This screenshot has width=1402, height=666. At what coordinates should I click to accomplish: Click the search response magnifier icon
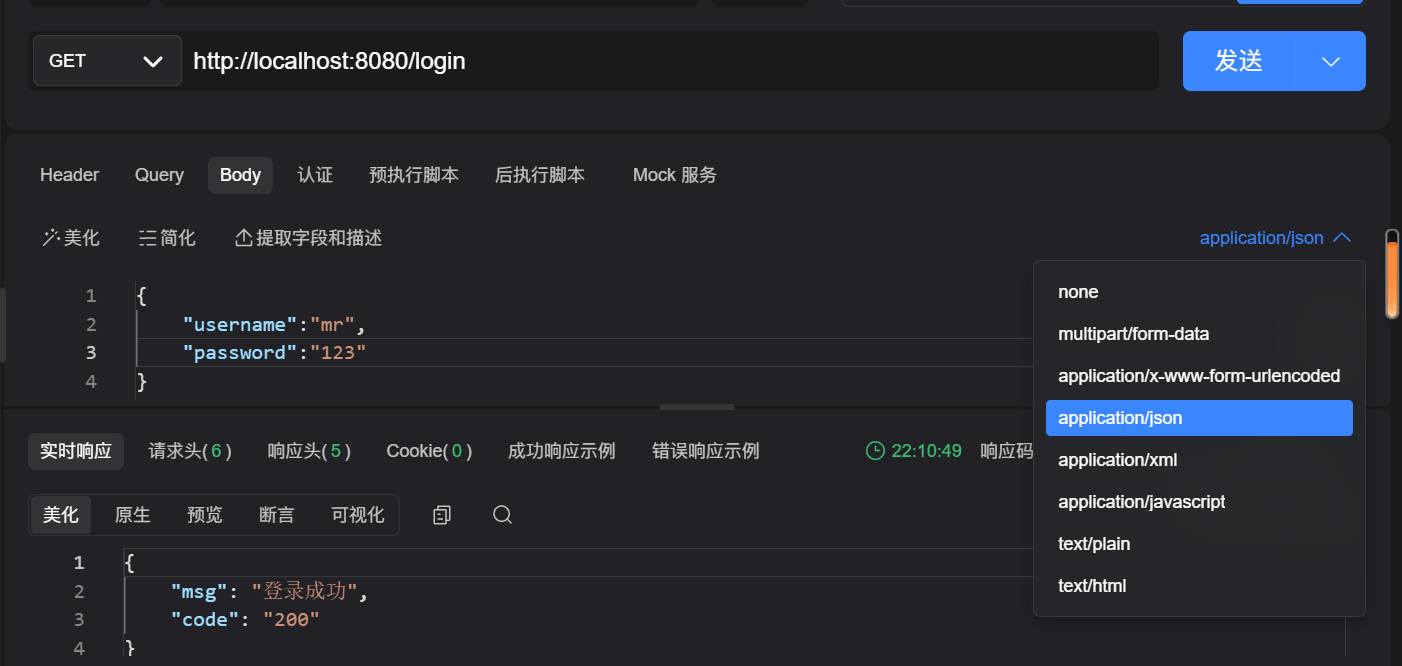pyautogui.click(x=503, y=515)
